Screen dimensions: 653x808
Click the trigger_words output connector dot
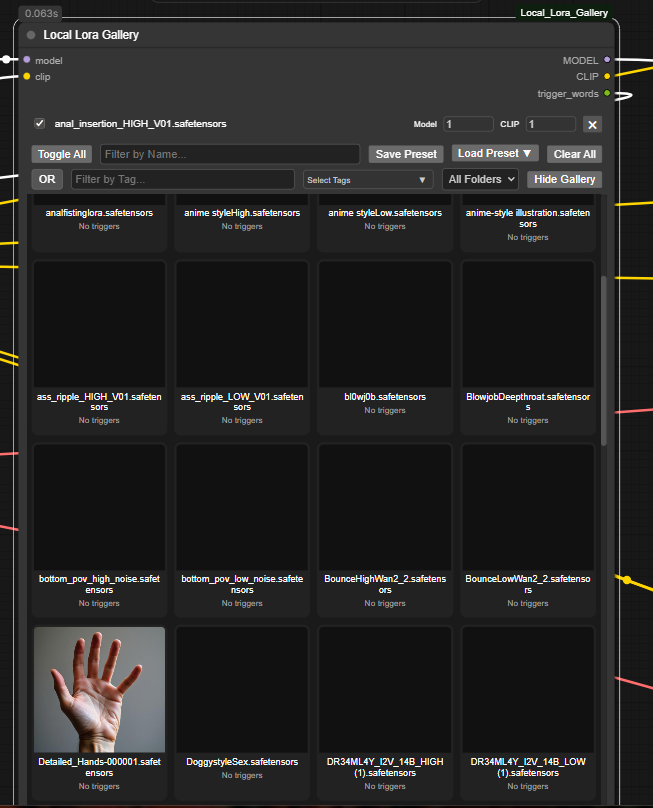[x=607, y=93]
